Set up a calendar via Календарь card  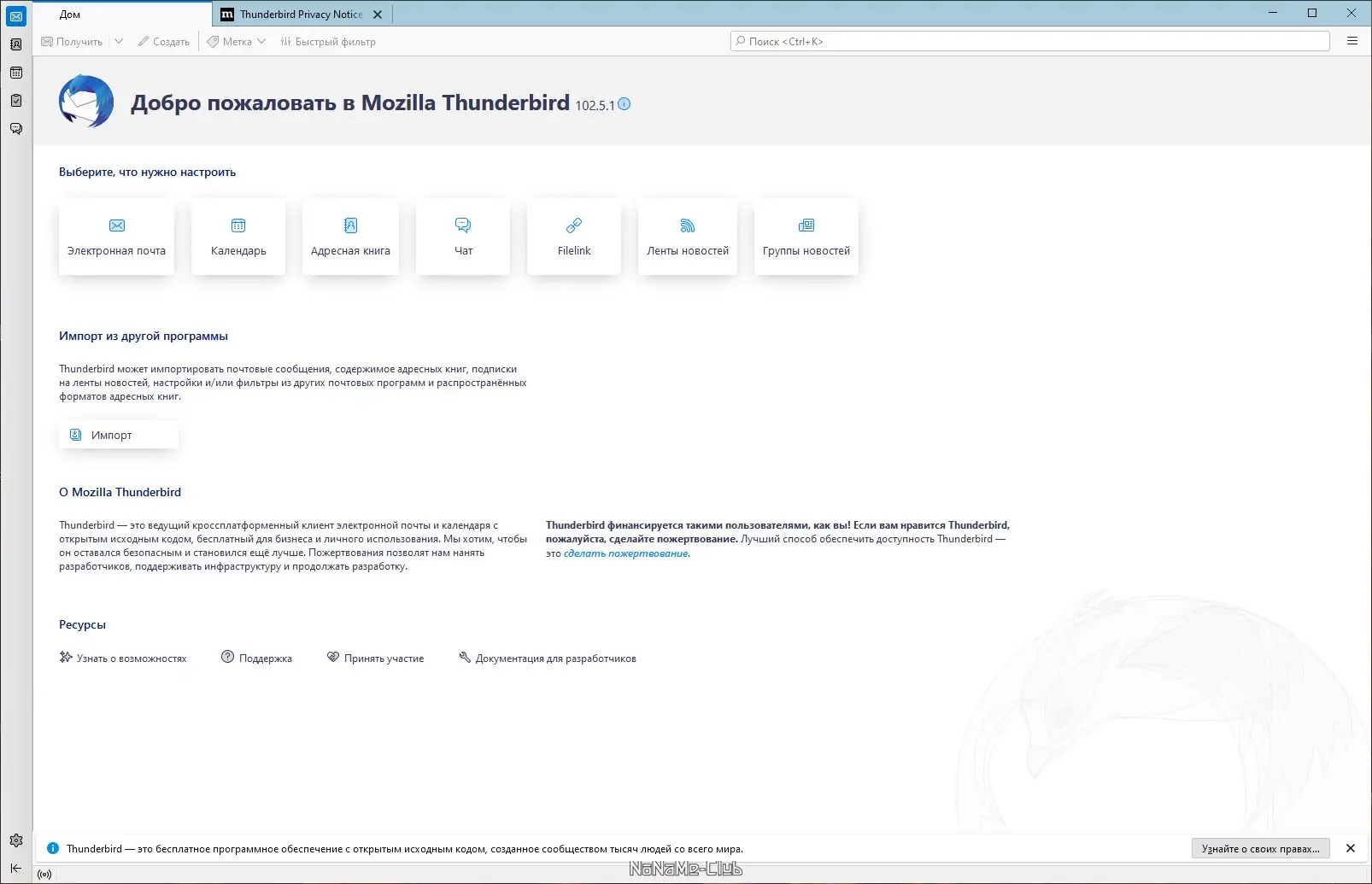pyautogui.click(x=238, y=237)
